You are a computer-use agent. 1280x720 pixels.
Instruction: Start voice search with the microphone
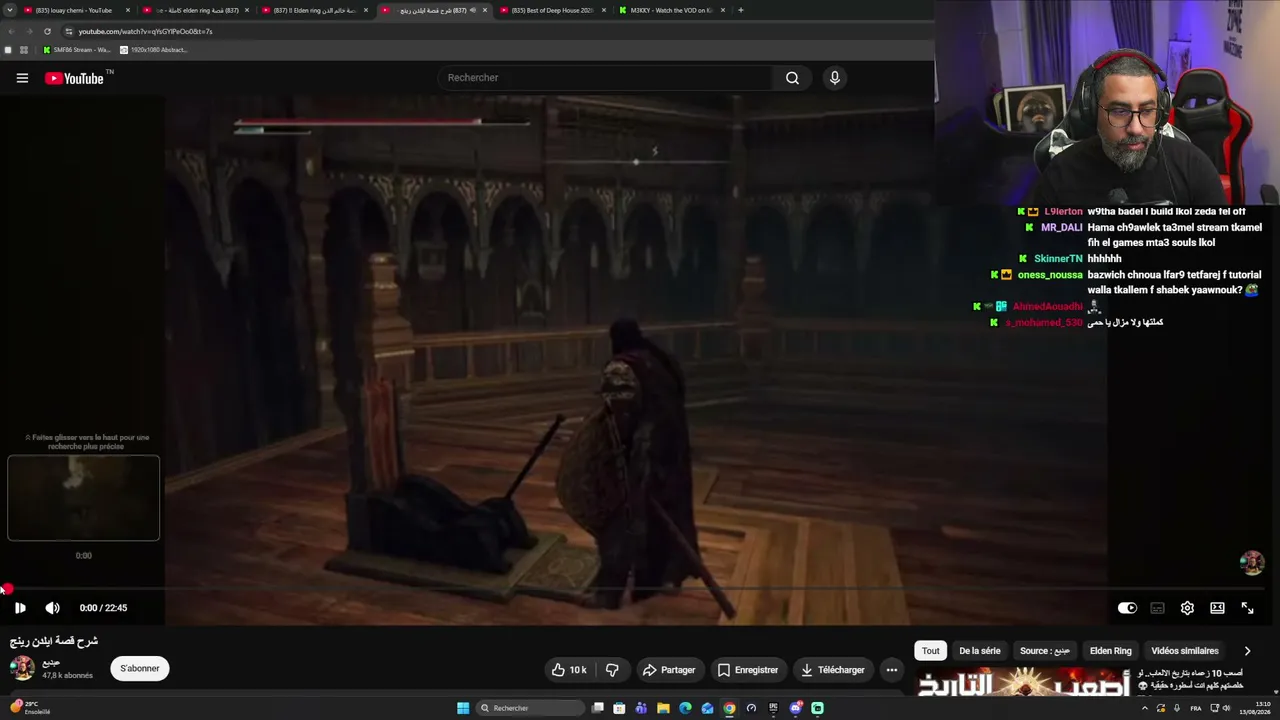[834, 78]
